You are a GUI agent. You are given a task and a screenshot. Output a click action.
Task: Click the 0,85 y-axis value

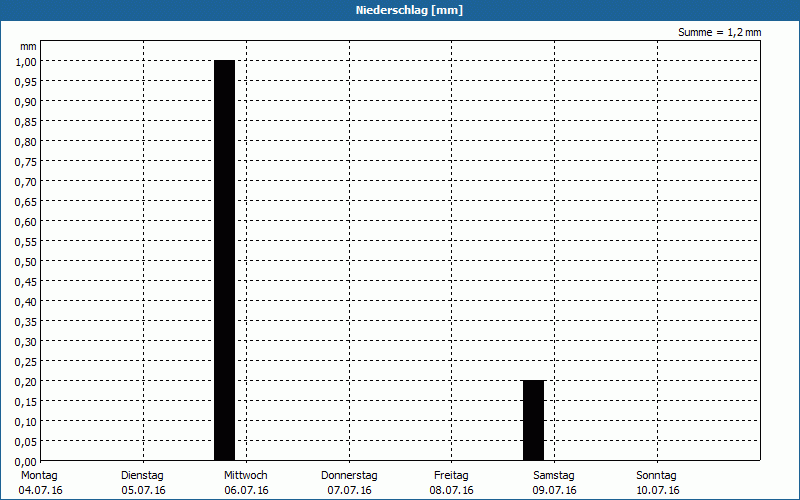tap(26, 122)
